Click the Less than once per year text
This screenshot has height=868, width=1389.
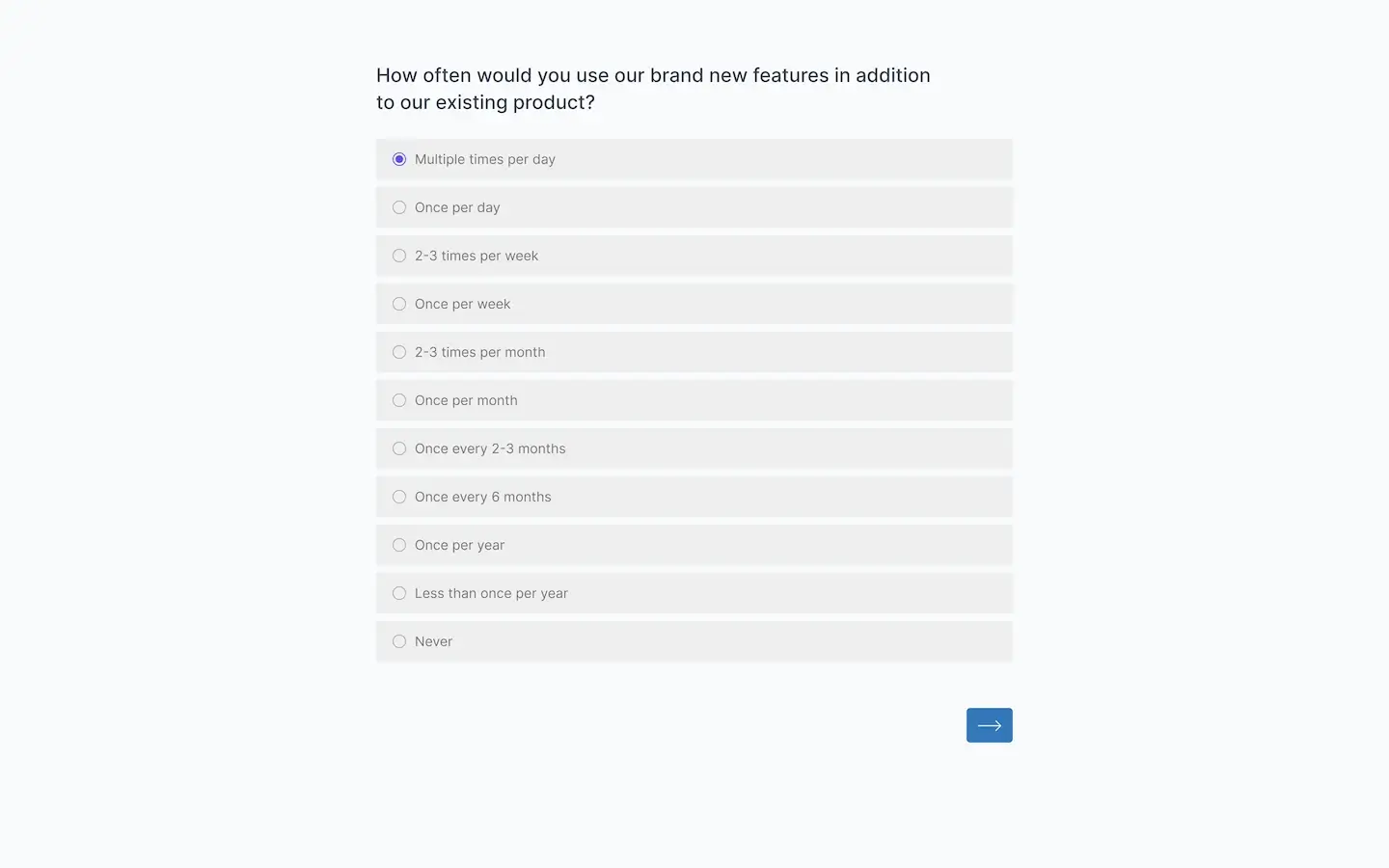pyautogui.click(x=491, y=593)
